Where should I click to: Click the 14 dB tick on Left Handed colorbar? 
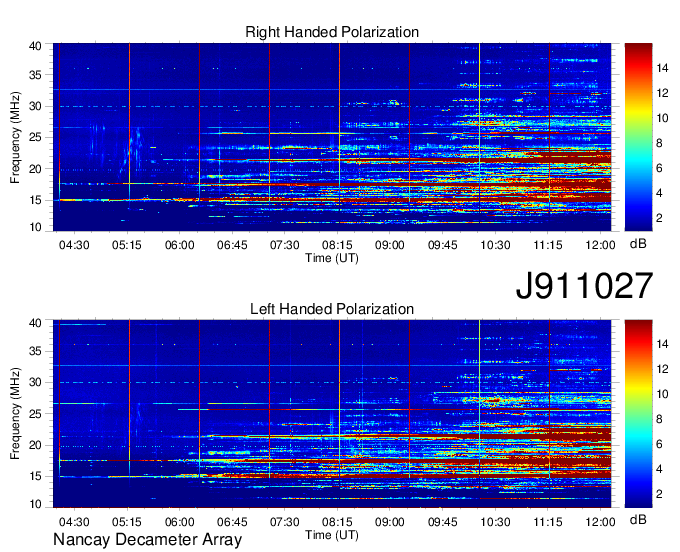(x=662, y=344)
